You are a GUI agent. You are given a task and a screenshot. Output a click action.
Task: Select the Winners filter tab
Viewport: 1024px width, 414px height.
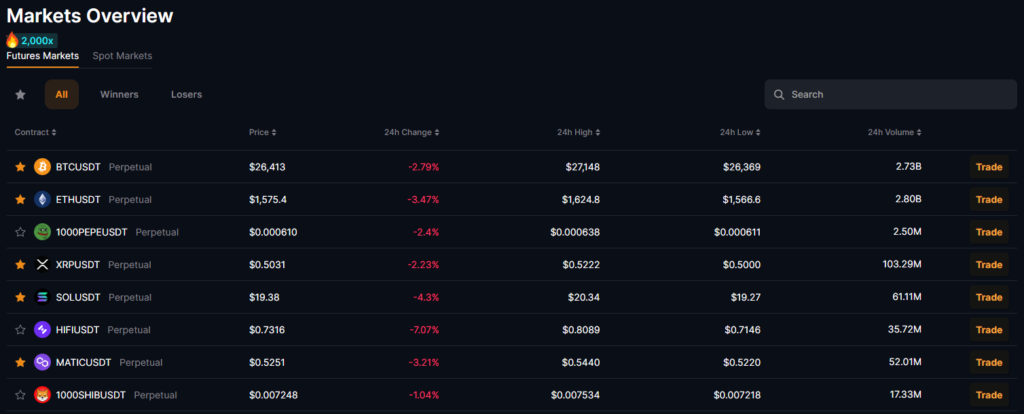pyautogui.click(x=119, y=95)
